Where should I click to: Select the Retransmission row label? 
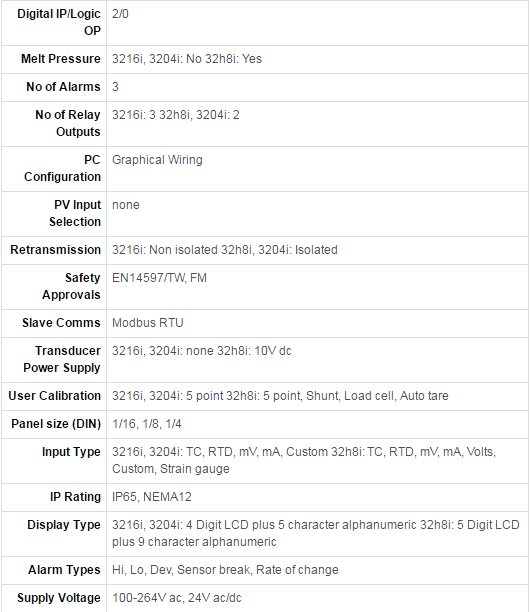(x=55, y=250)
